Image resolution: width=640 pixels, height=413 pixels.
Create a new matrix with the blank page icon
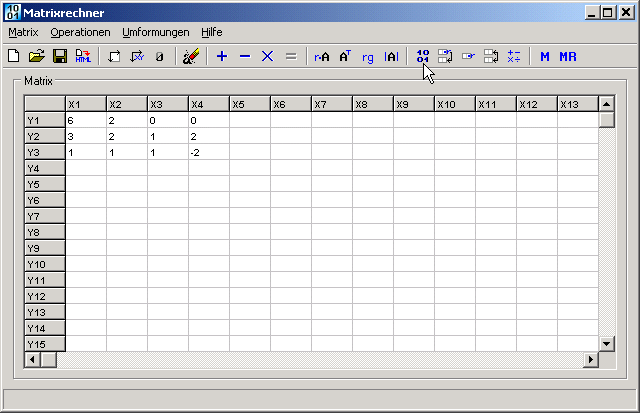tap(13, 56)
